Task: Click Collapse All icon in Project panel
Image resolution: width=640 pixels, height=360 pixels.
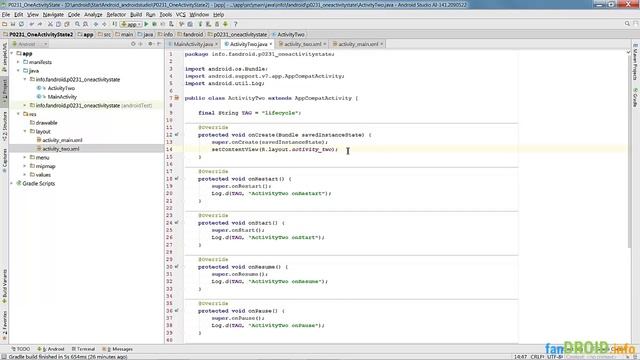Action: (x=140, y=44)
